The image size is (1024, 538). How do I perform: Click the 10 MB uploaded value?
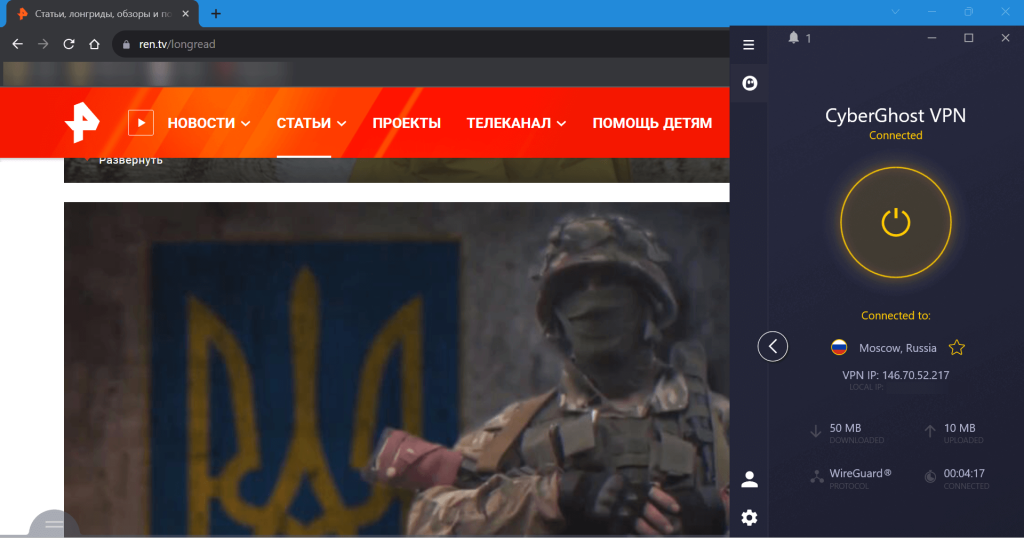pos(959,428)
